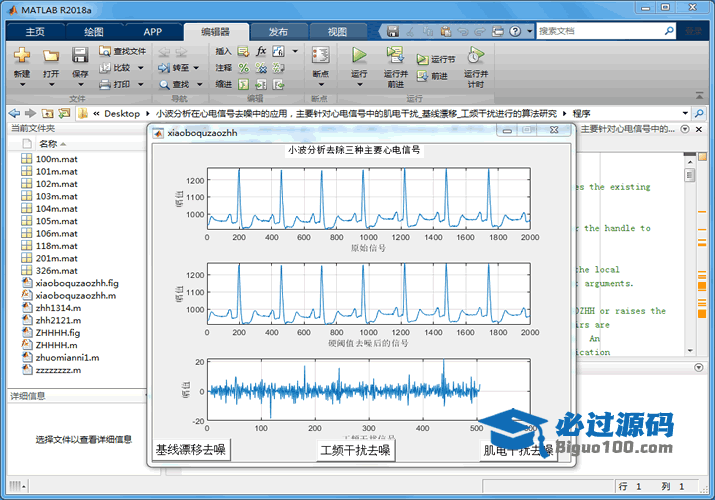Click the browse for folder icon

pos(64,113)
